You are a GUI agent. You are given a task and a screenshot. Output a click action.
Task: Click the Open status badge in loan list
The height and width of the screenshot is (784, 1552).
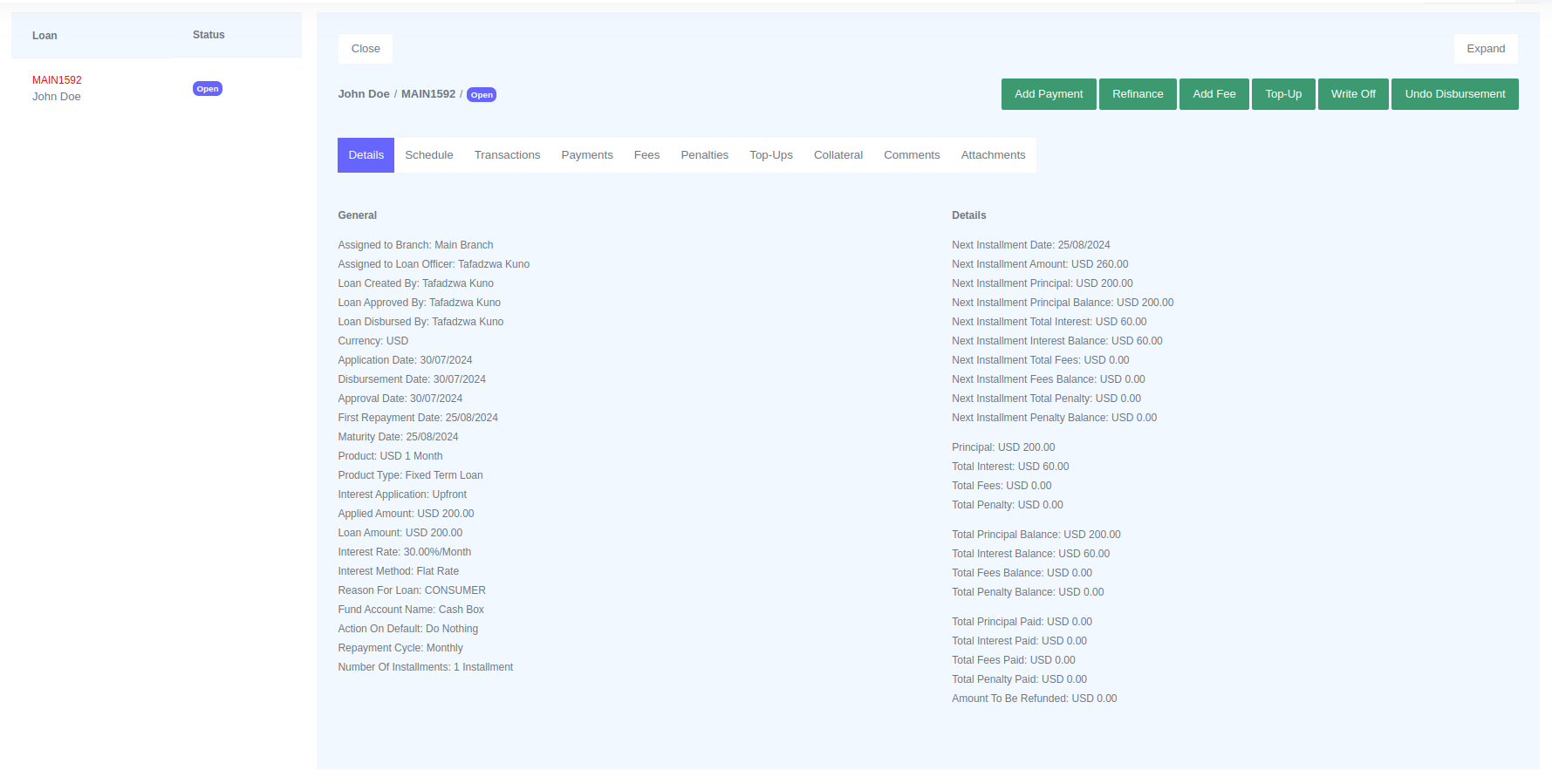click(208, 89)
